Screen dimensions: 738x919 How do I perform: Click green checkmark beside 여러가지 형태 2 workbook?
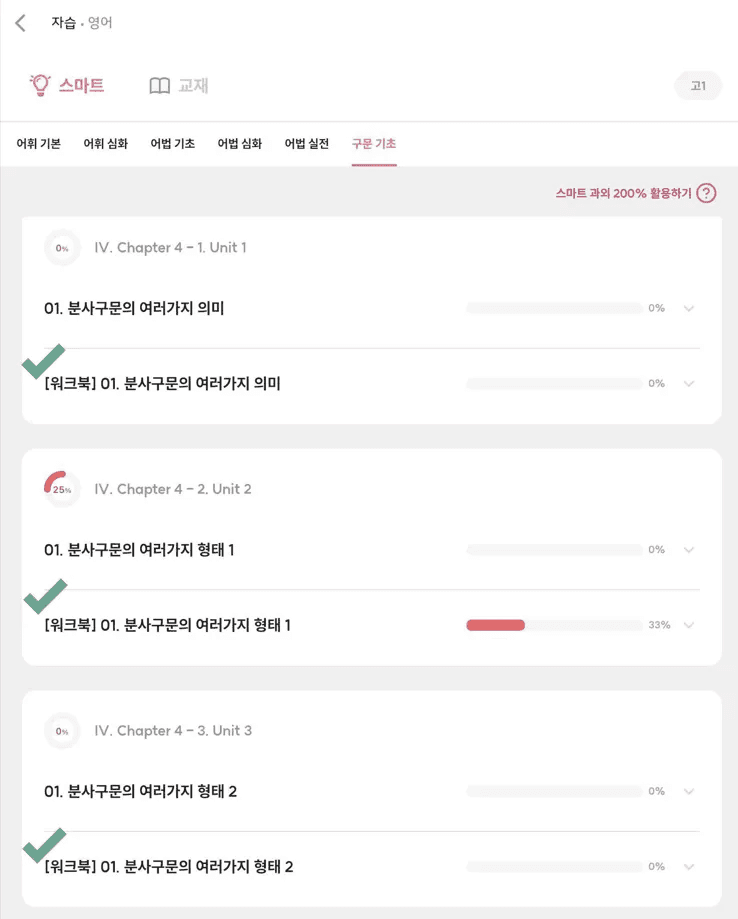[x=44, y=845]
